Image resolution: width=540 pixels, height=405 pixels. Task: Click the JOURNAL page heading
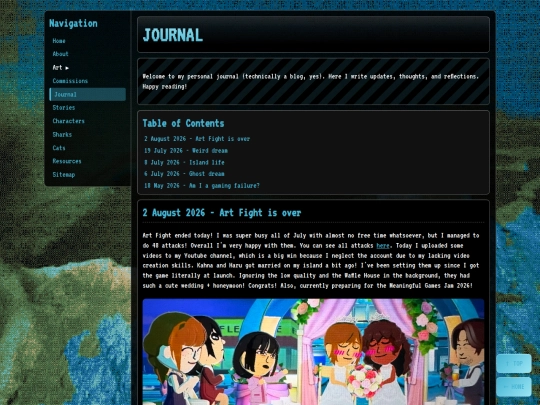pos(173,35)
